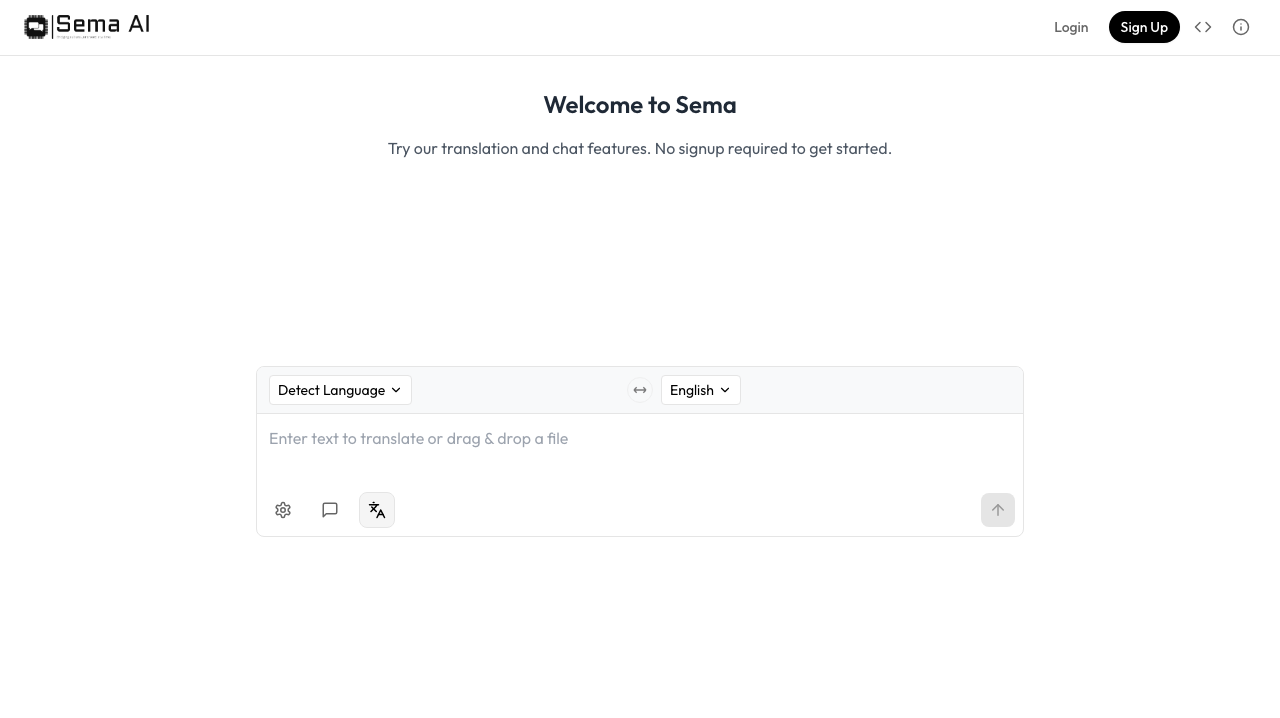Click the chevron next to English

(x=725, y=390)
